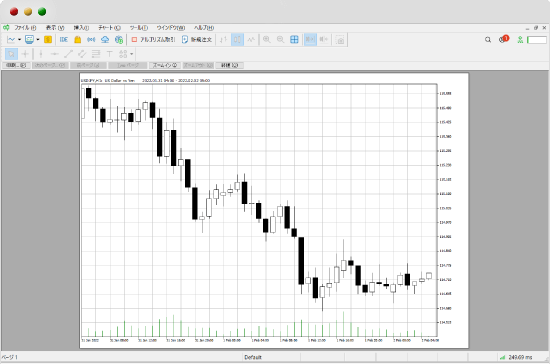
Task: Open the チャート menu
Action: coord(109,28)
